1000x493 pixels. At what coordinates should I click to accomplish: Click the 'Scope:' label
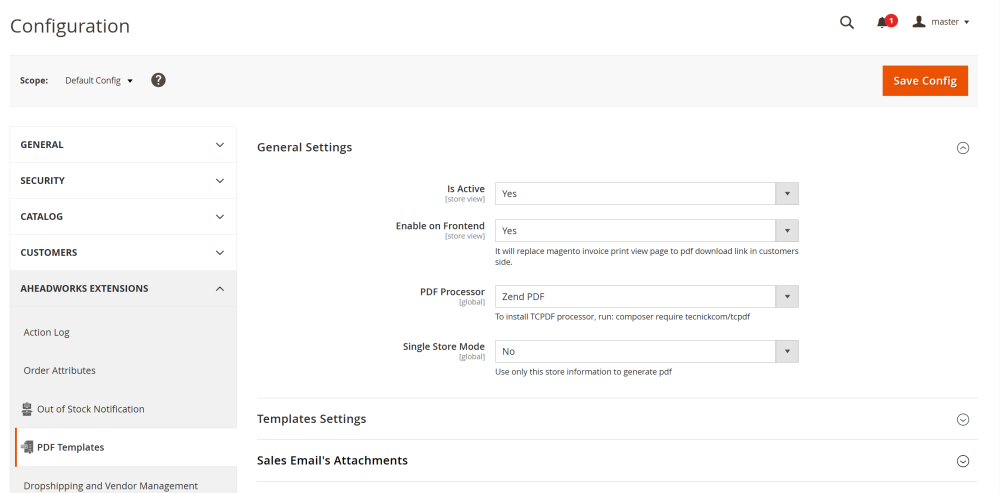click(34, 81)
